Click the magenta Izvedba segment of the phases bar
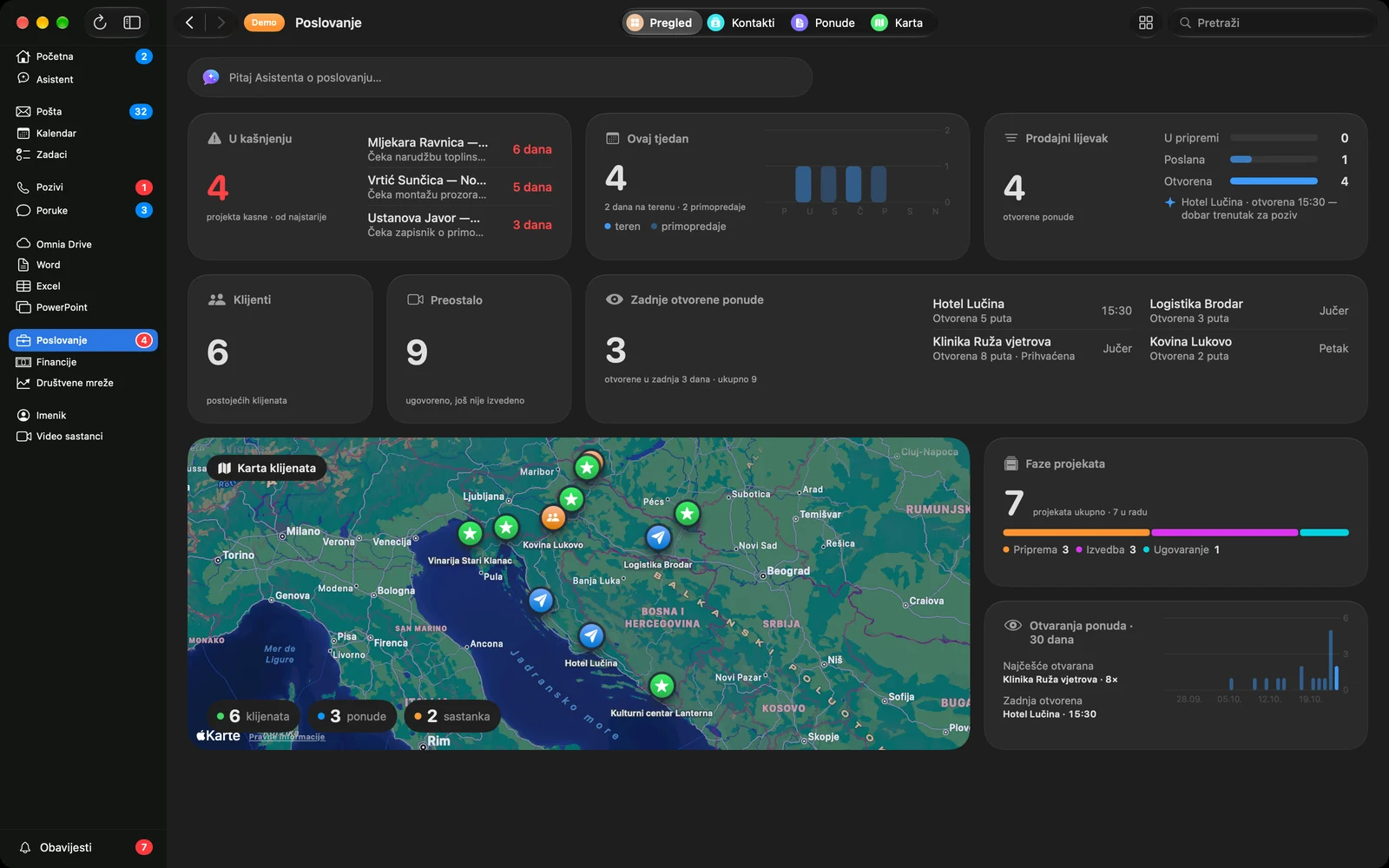The height and width of the screenshot is (868, 1389). tap(1224, 532)
